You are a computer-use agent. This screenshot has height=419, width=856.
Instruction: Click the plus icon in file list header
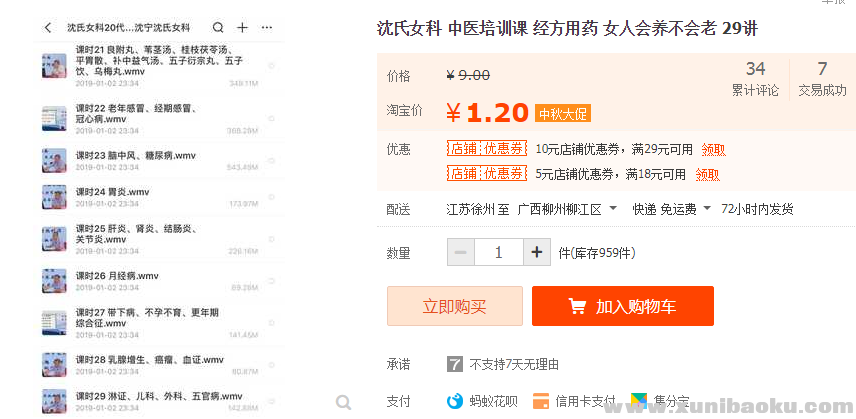click(x=242, y=27)
